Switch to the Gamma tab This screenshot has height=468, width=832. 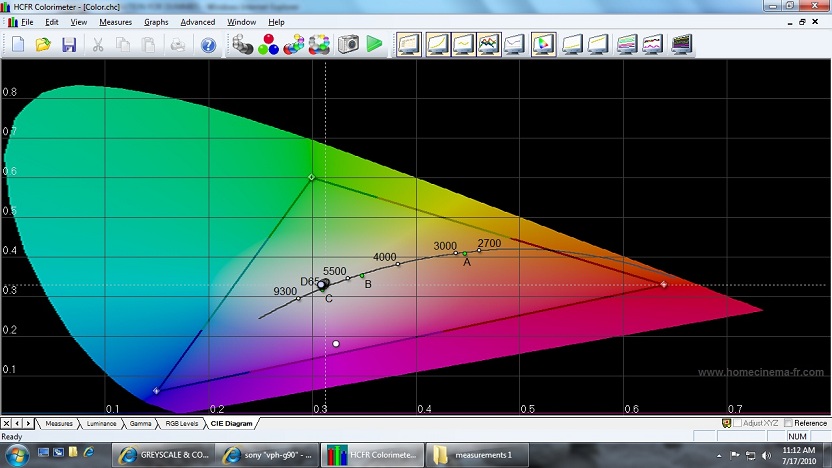coord(141,423)
